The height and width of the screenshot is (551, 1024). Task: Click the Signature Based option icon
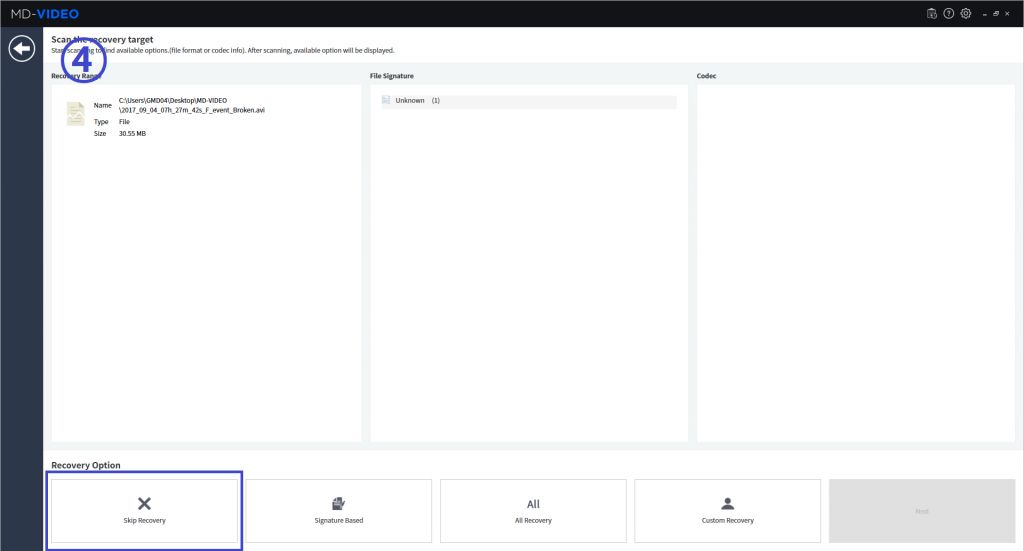pyautogui.click(x=338, y=503)
